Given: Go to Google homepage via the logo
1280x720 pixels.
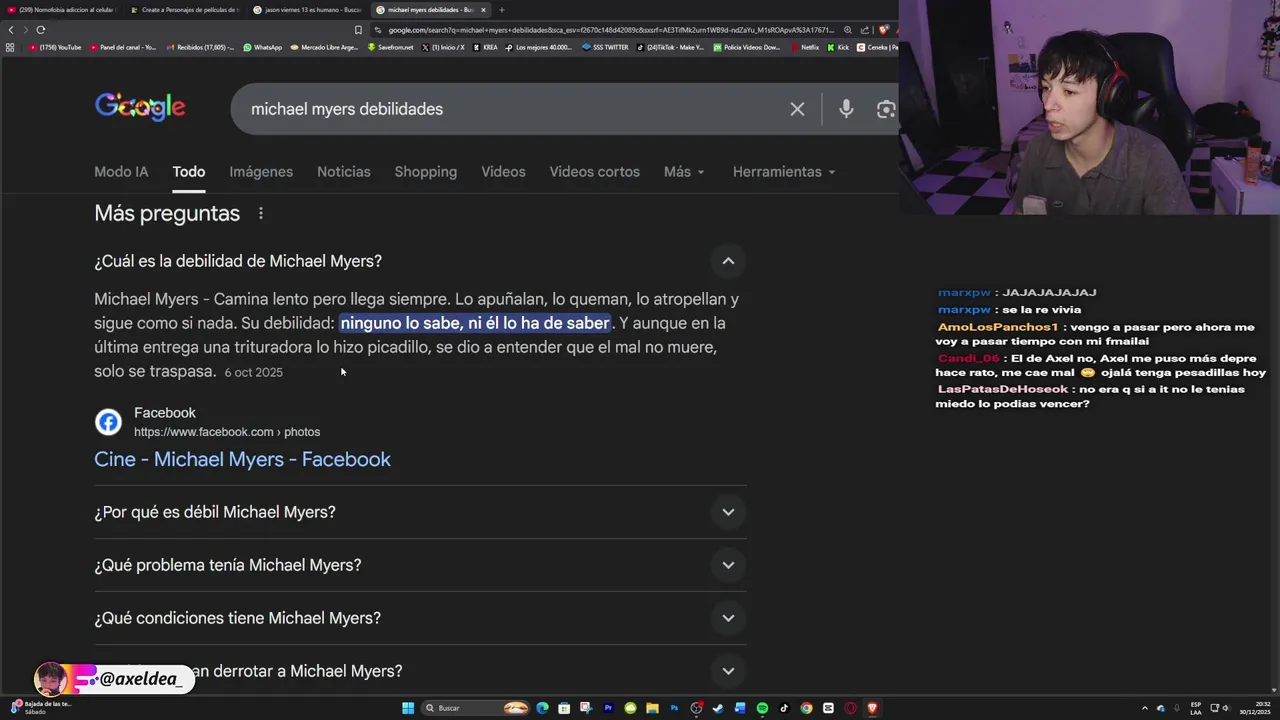Looking at the screenshot, I should pos(140,107).
